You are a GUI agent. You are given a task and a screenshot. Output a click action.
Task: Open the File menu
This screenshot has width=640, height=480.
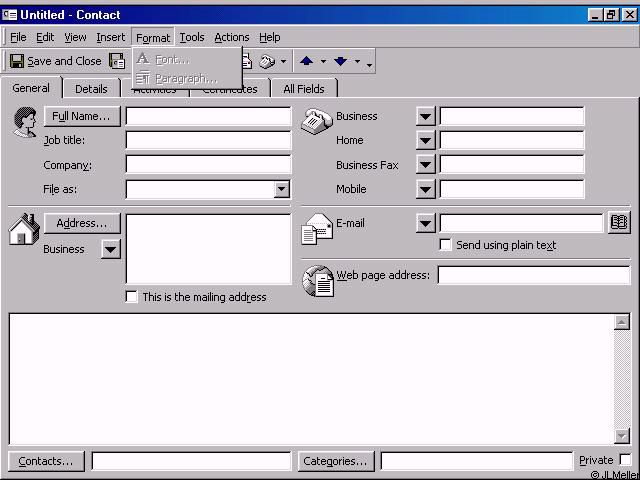pyautogui.click(x=18, y=37)
